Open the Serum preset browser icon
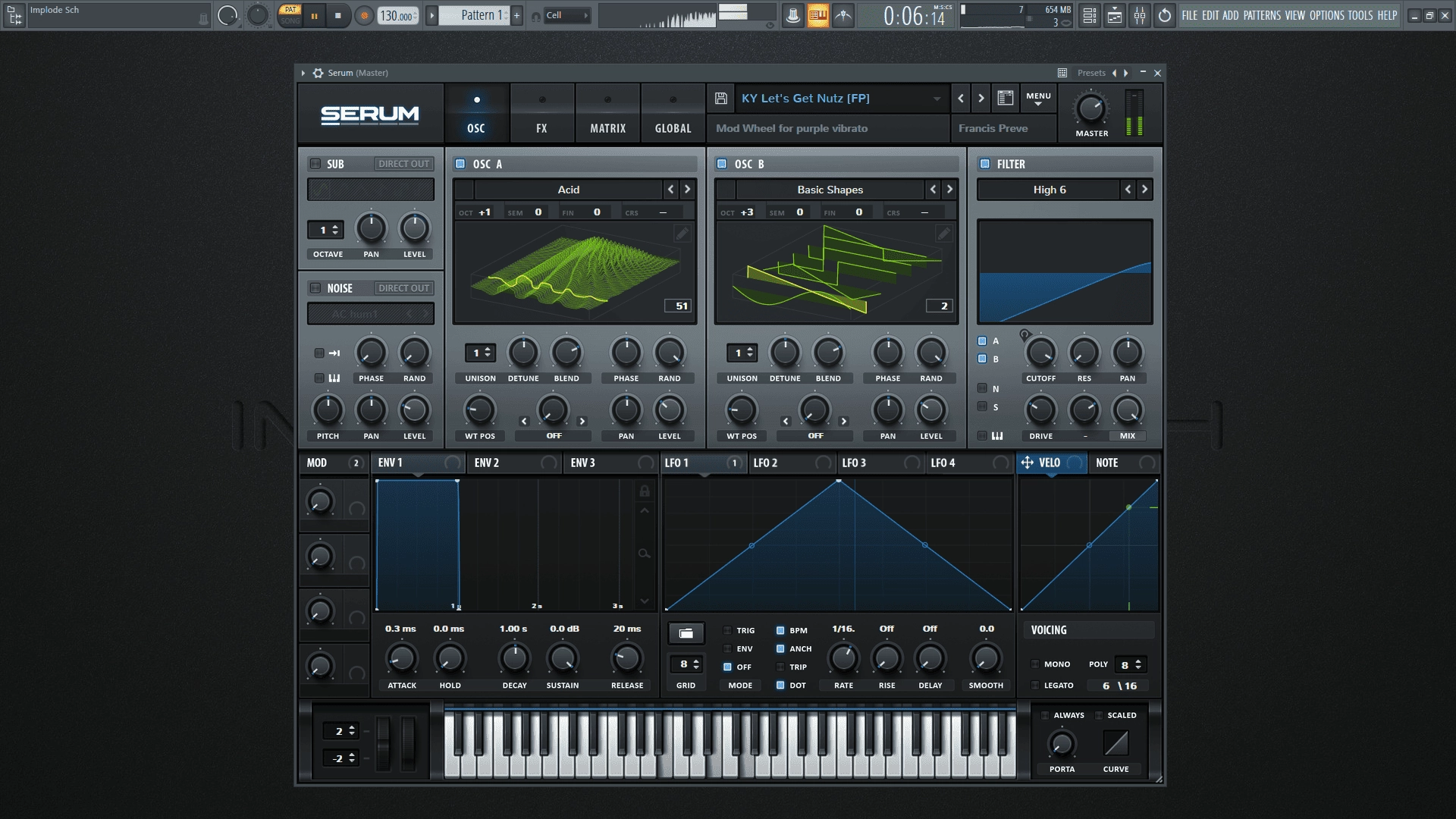 1006,98
